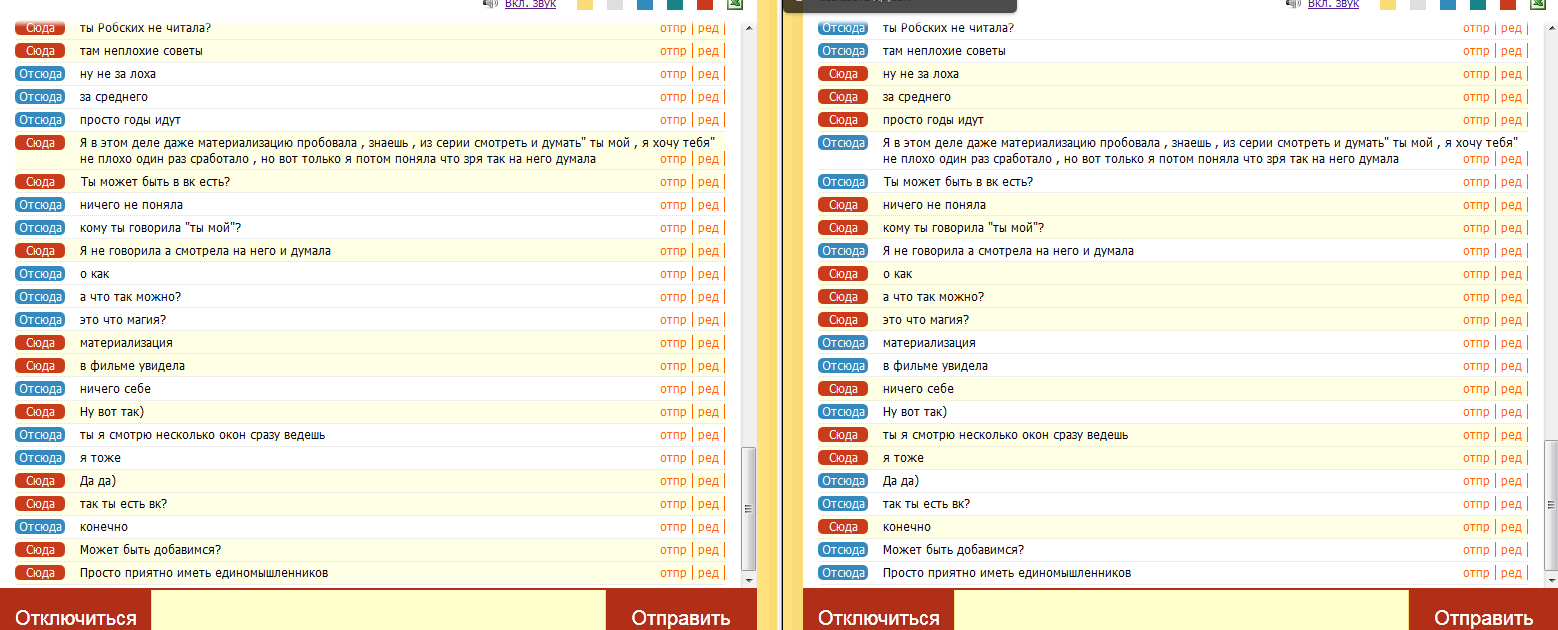Focus the message input field in the left chat

tap(378, 611)
